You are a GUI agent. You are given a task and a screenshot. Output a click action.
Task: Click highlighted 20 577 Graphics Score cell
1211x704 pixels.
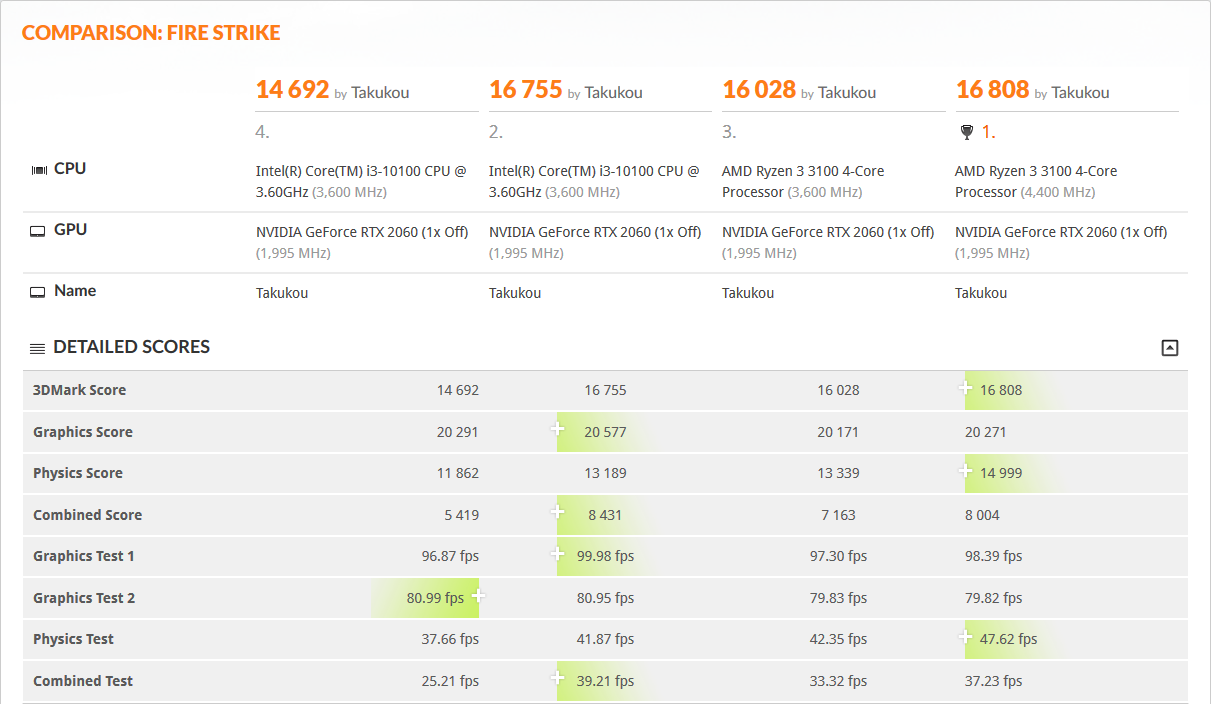tap(606, 432)
